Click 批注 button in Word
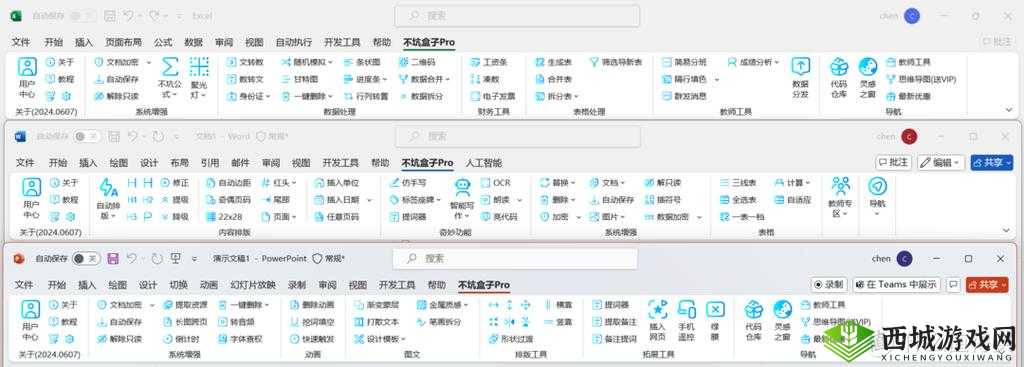Screen dimensions: 1024x367 [x=893, y=162]
